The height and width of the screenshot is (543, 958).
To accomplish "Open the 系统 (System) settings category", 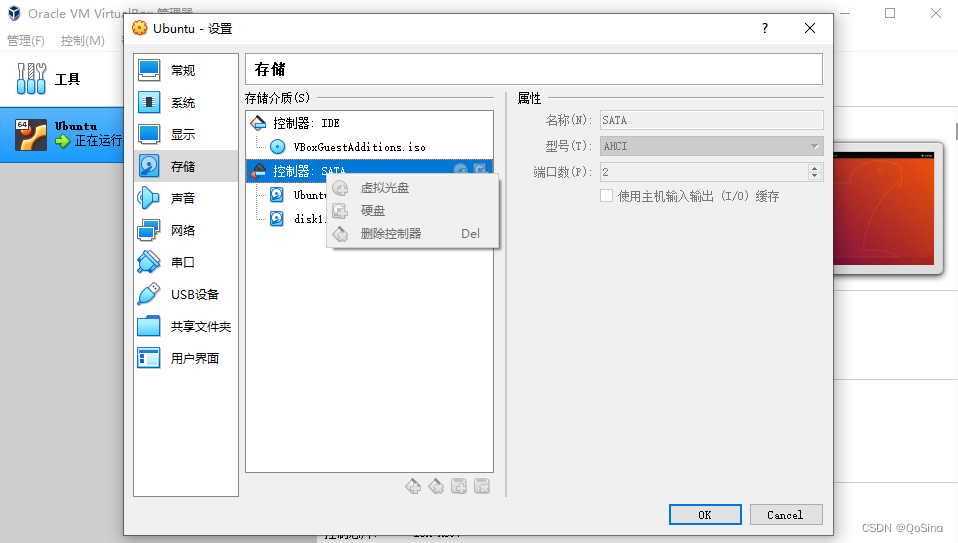I will pyautogui.click(x=186, y=103).
